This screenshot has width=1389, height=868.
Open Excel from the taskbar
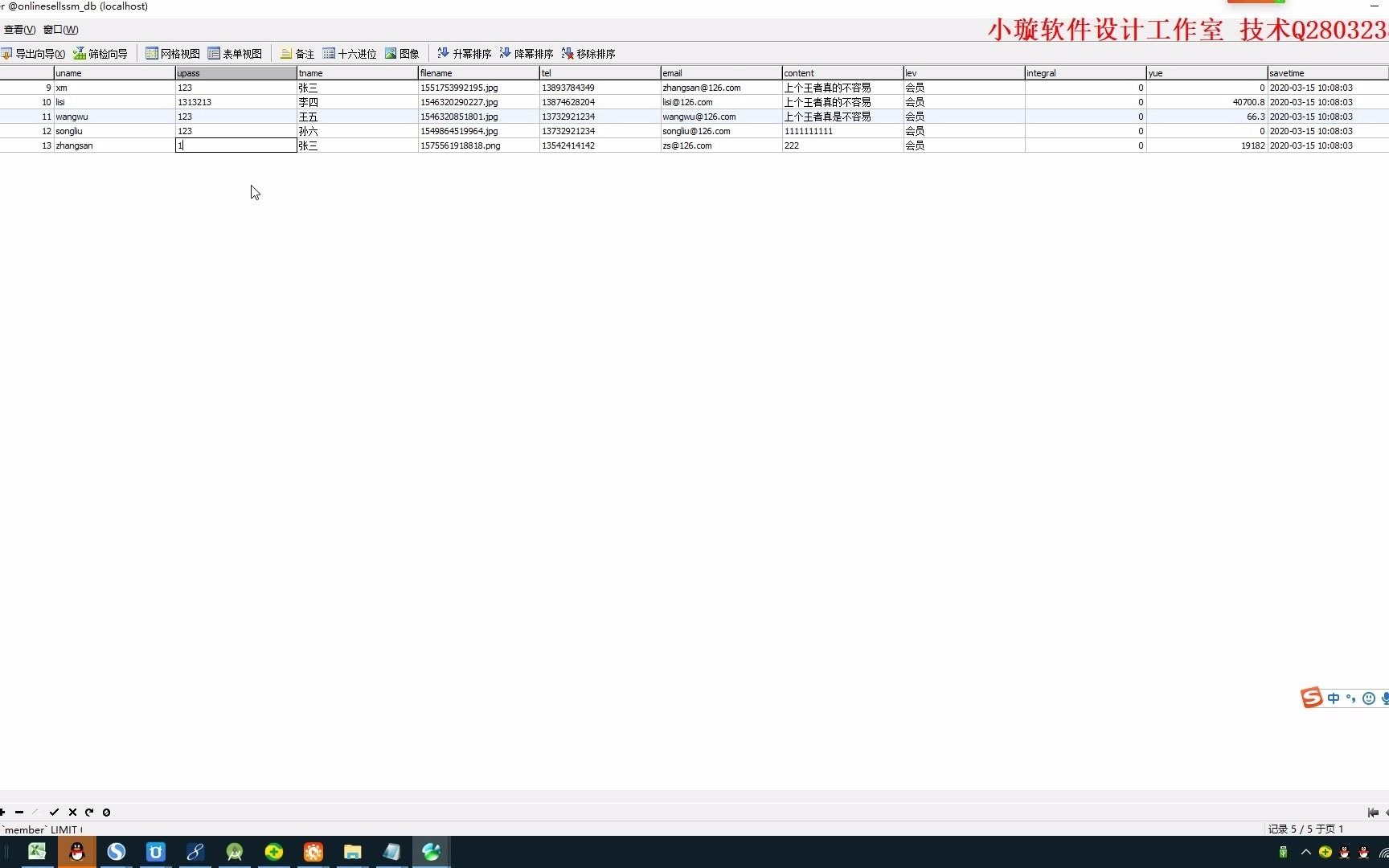click(x=37, y=852)
